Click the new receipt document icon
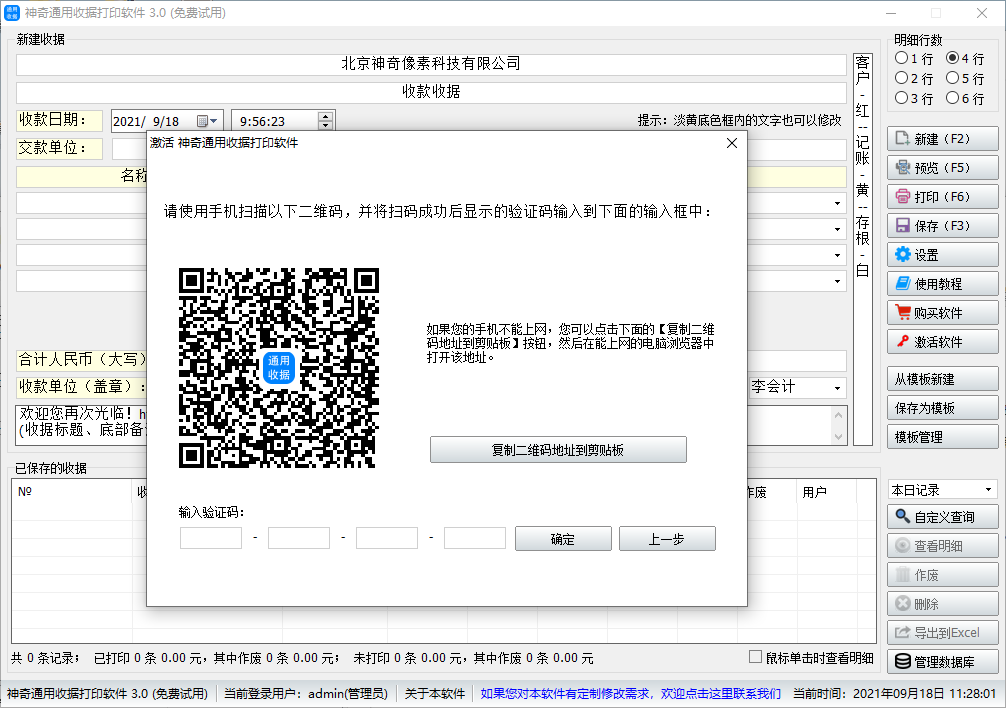This screenshot has width=1006, height=708. 903,139
